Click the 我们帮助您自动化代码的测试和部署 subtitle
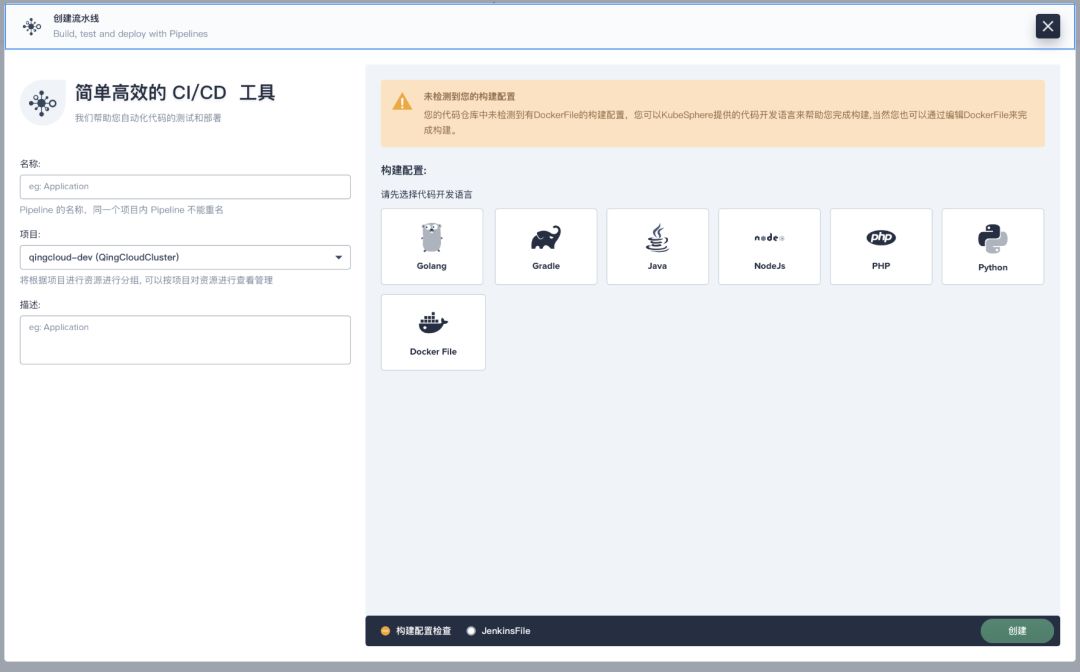This screenshot has width=1080, height=672. [148, 118]
